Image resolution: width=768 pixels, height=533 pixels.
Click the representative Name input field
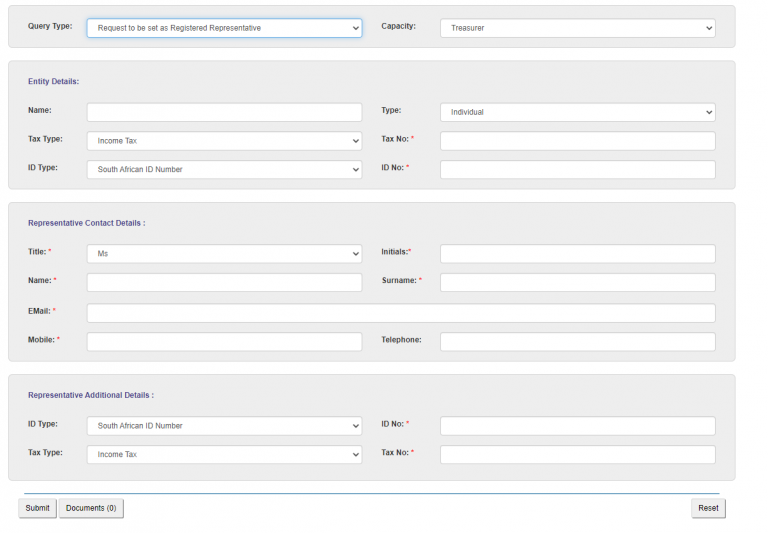[x=224, y=283]
